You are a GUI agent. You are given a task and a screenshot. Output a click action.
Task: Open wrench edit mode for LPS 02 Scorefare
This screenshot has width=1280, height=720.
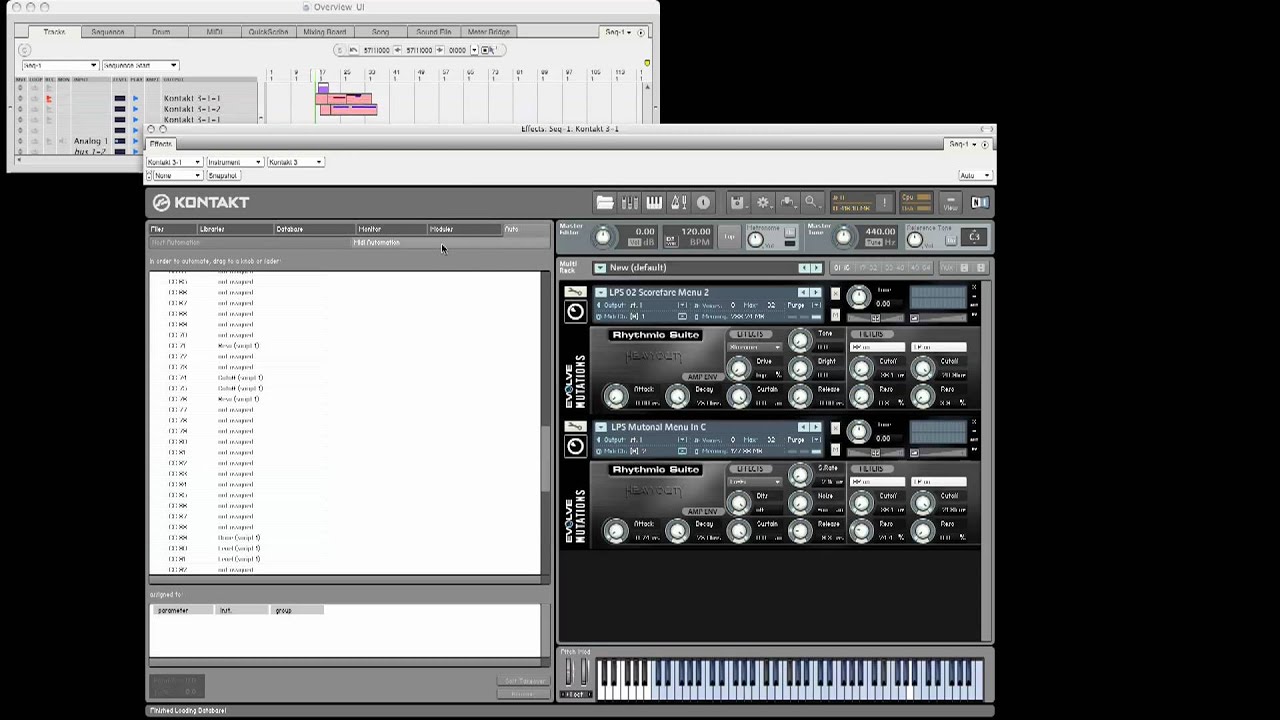[x=575, y=292]
